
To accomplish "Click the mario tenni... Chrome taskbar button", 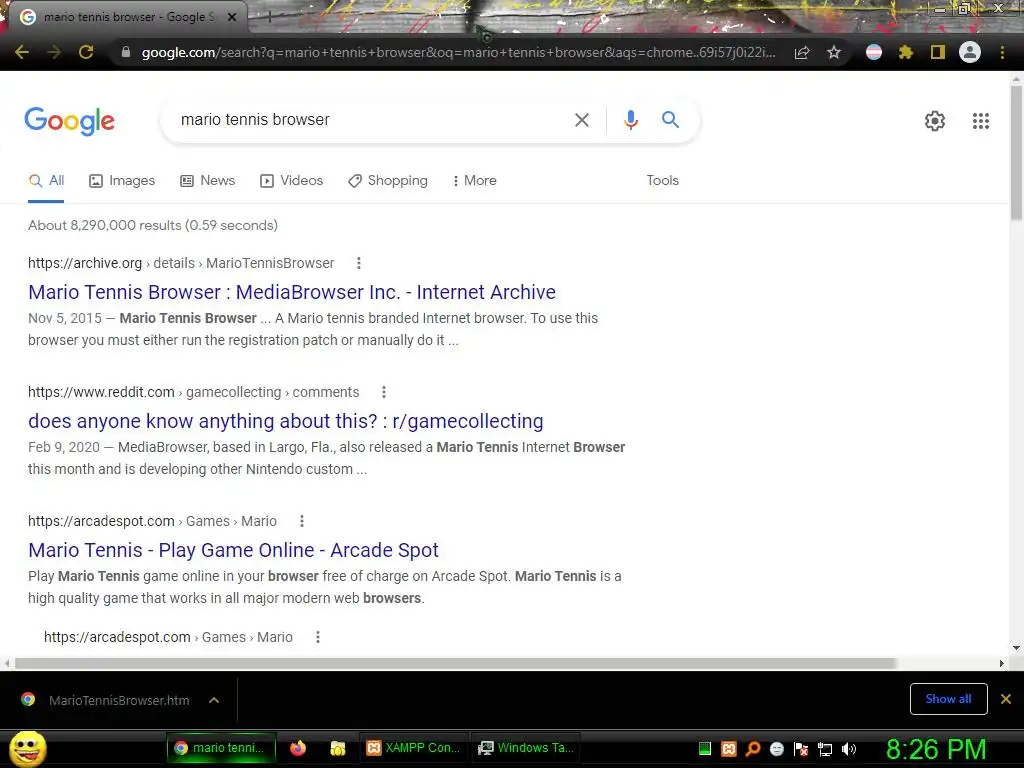I will [221, 748].
